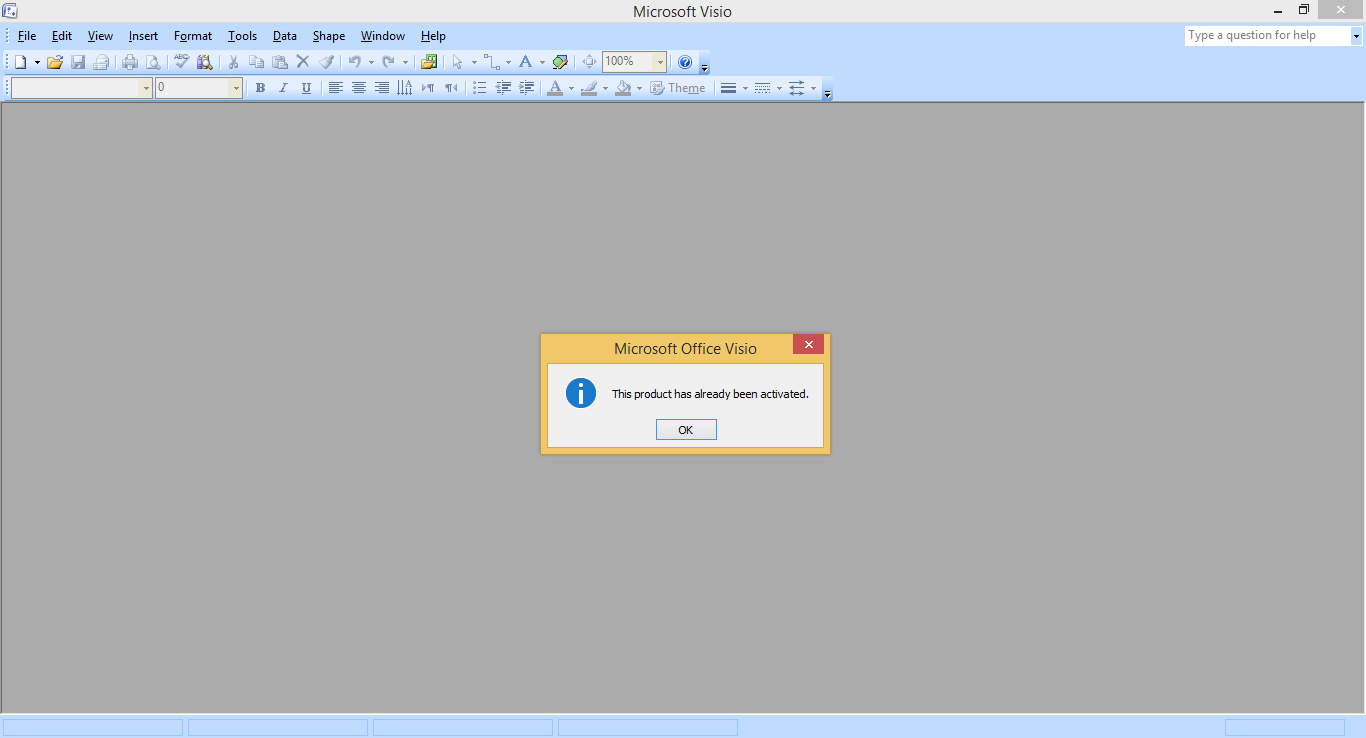Apply the Fill Color bucket swatch
The width and height of the screenshot is (1366, 738).
[x=623, y=88]
